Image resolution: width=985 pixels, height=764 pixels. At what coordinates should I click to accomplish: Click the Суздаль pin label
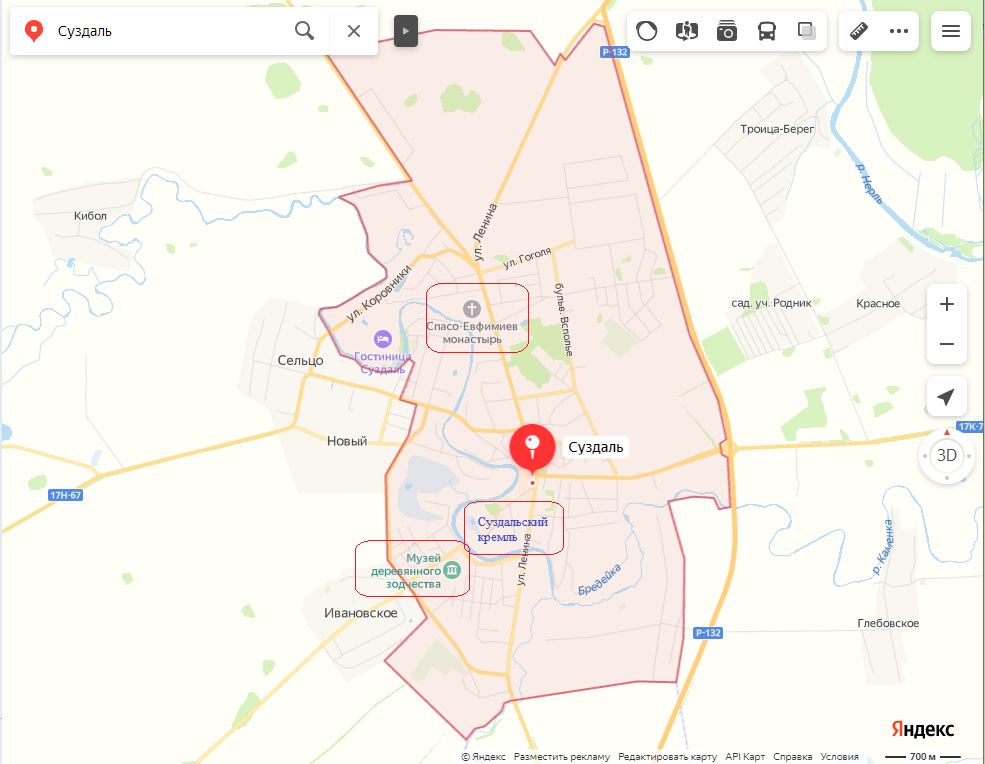pyautogui.click(x=596, y=447)
